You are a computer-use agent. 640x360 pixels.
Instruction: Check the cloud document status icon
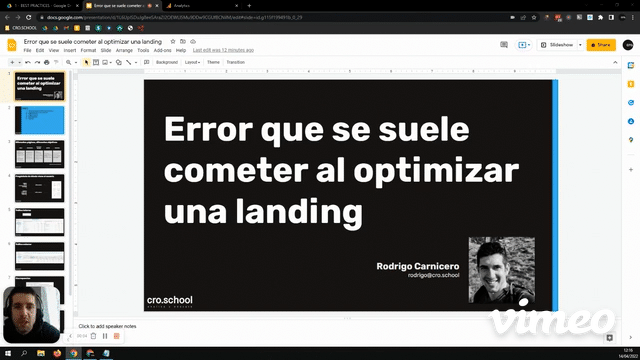coord(193,42)
